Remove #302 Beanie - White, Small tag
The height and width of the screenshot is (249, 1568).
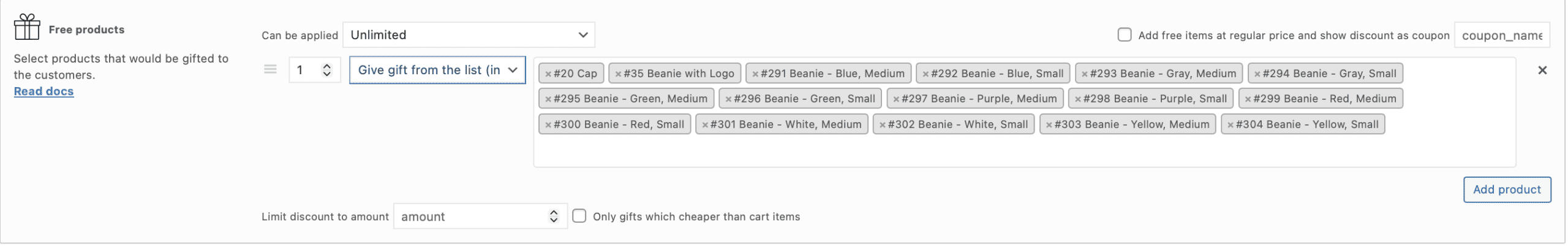point(883,125)
